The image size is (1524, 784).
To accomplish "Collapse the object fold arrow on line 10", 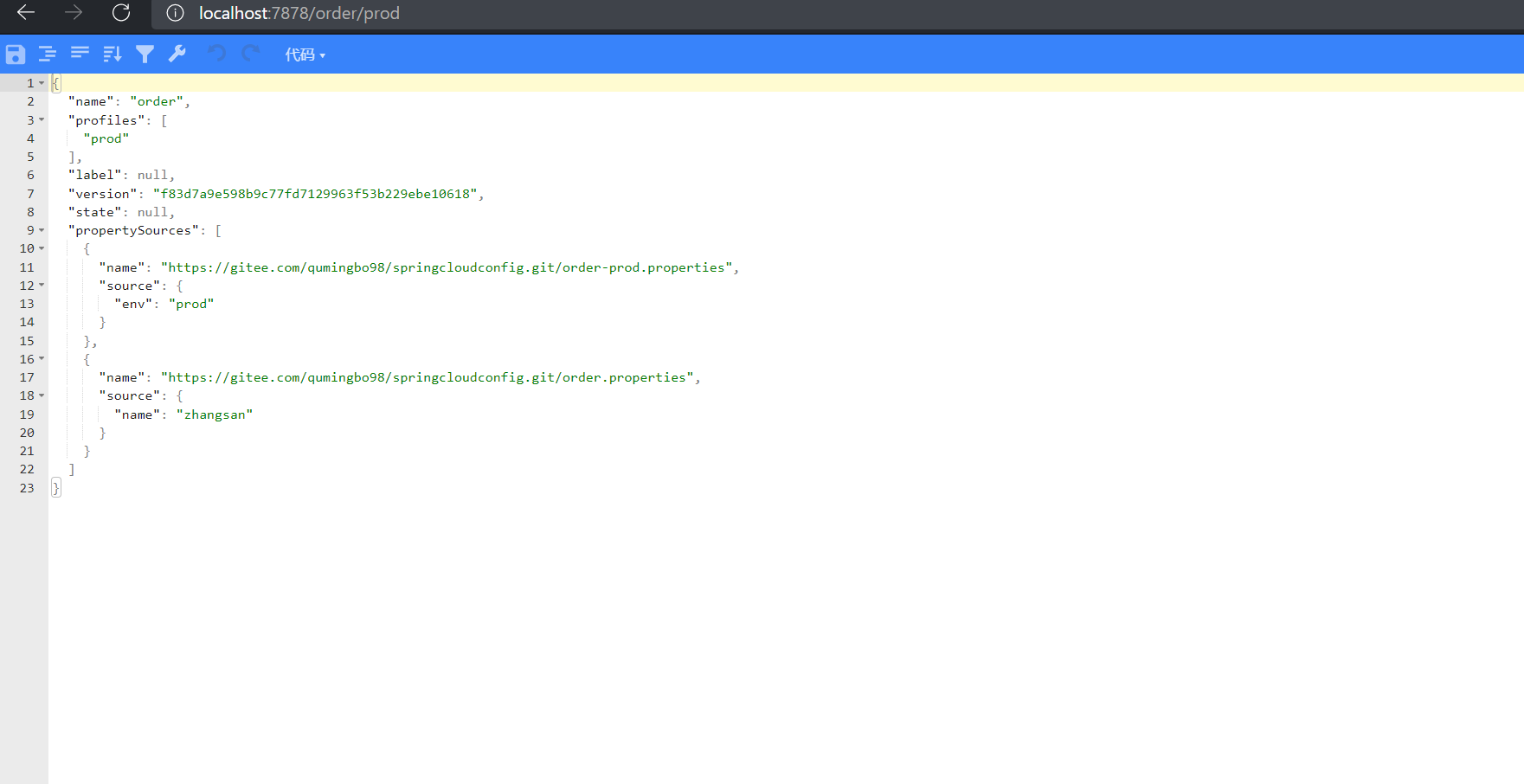I will coord(42,248).
